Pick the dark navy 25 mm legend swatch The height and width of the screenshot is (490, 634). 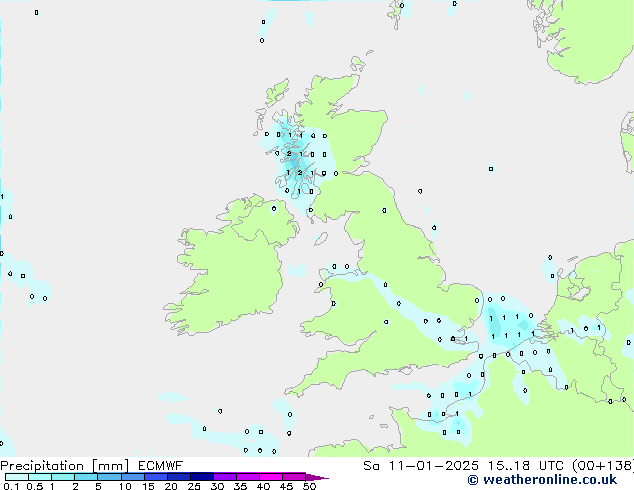pos(201,477)
